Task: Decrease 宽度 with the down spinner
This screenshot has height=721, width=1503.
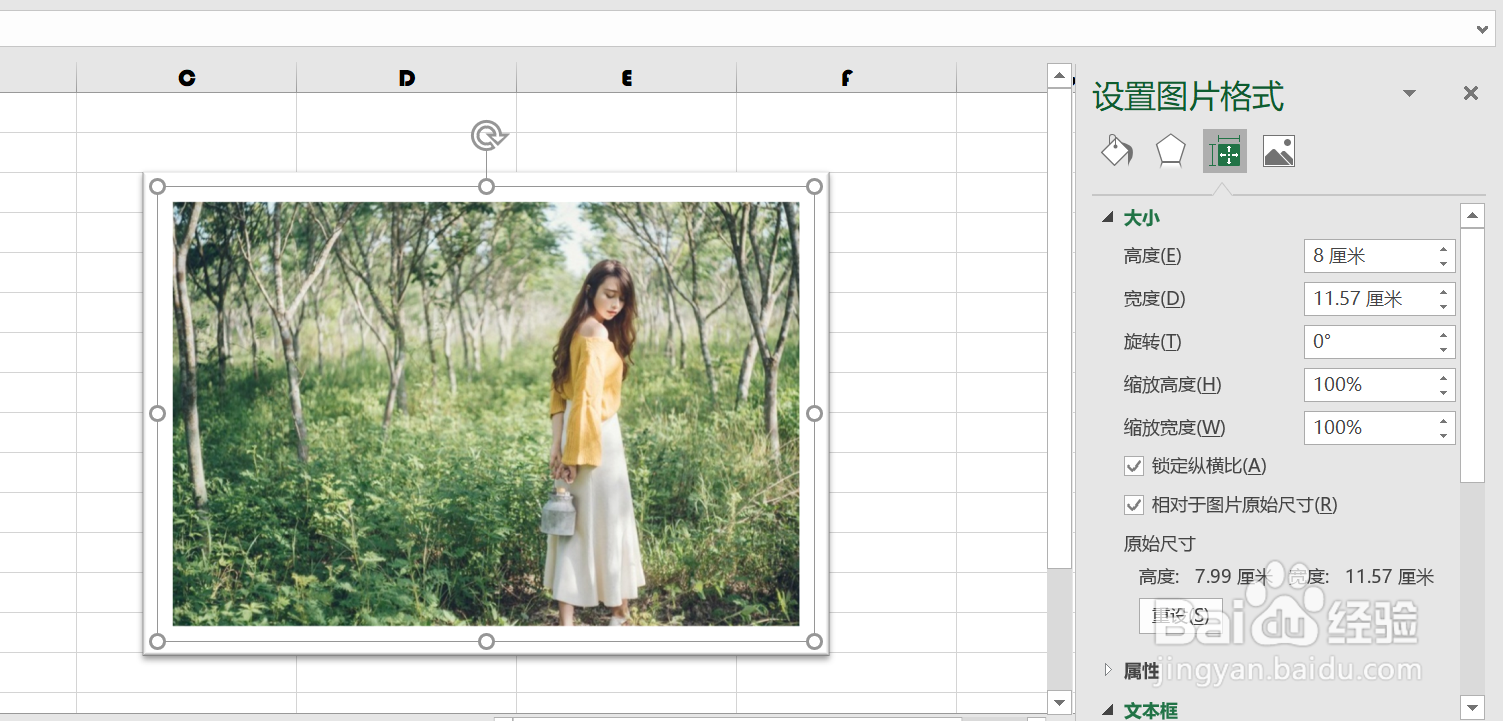Action: 1444,307
